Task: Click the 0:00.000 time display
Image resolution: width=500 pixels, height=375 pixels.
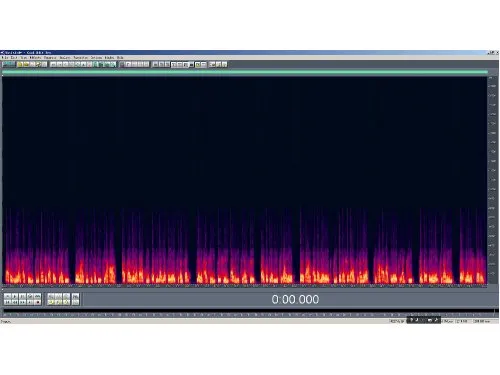Action: pyautogui.click(x=295, y=299)
